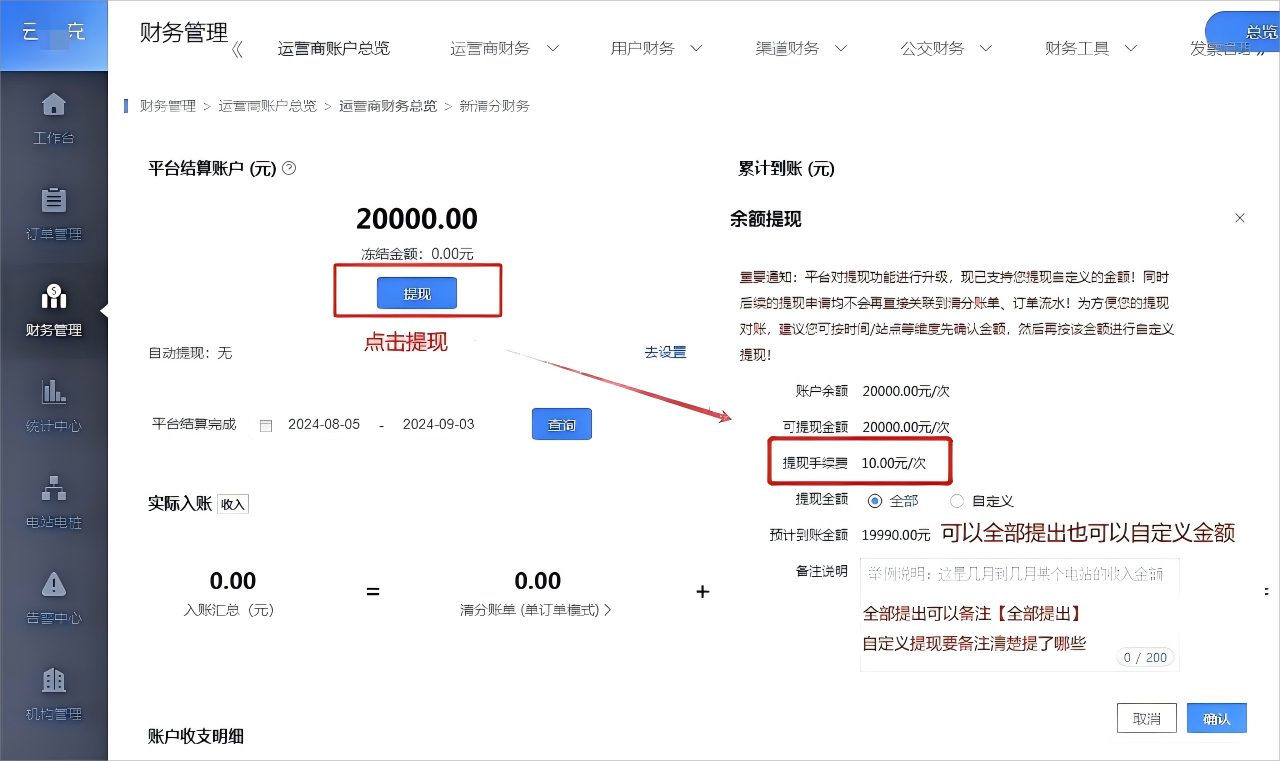Click 确认 in the withdrawal dialog
The image size is (1280, 761).
(1217, 718)
